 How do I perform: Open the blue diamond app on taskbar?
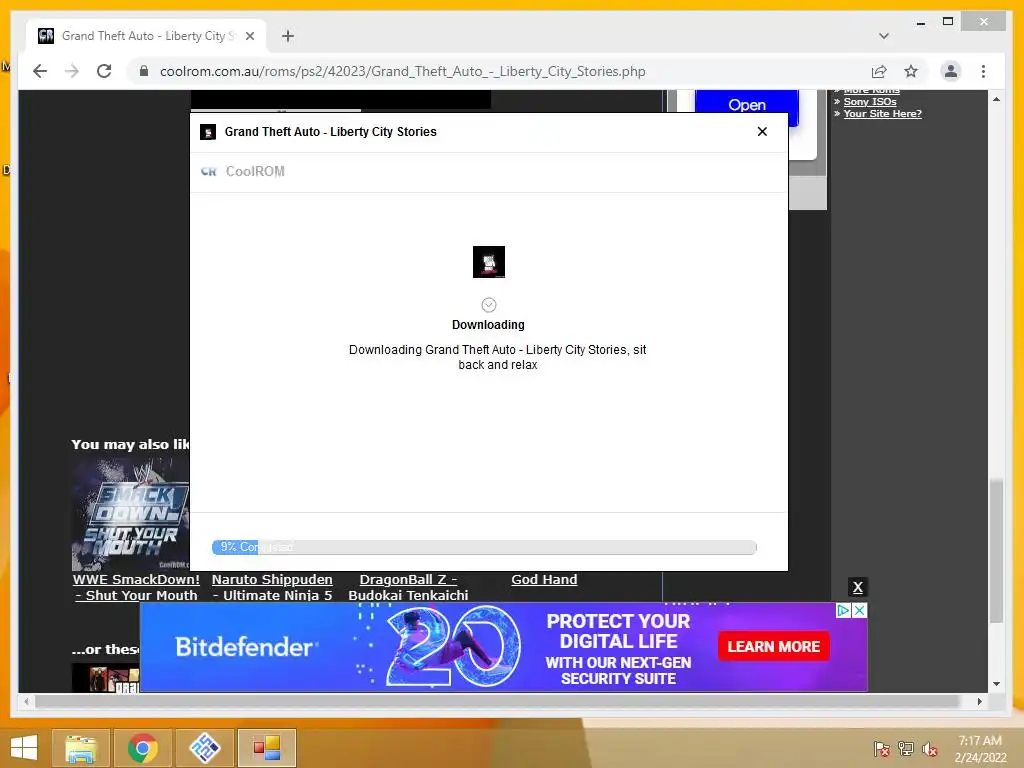pyautogui.click(x=204, y=748)
